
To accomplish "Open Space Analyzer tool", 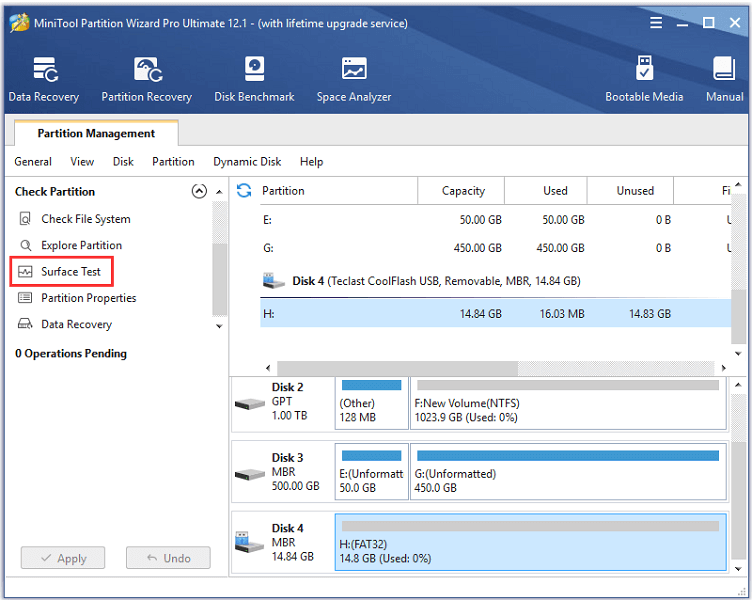I will 354,79.
